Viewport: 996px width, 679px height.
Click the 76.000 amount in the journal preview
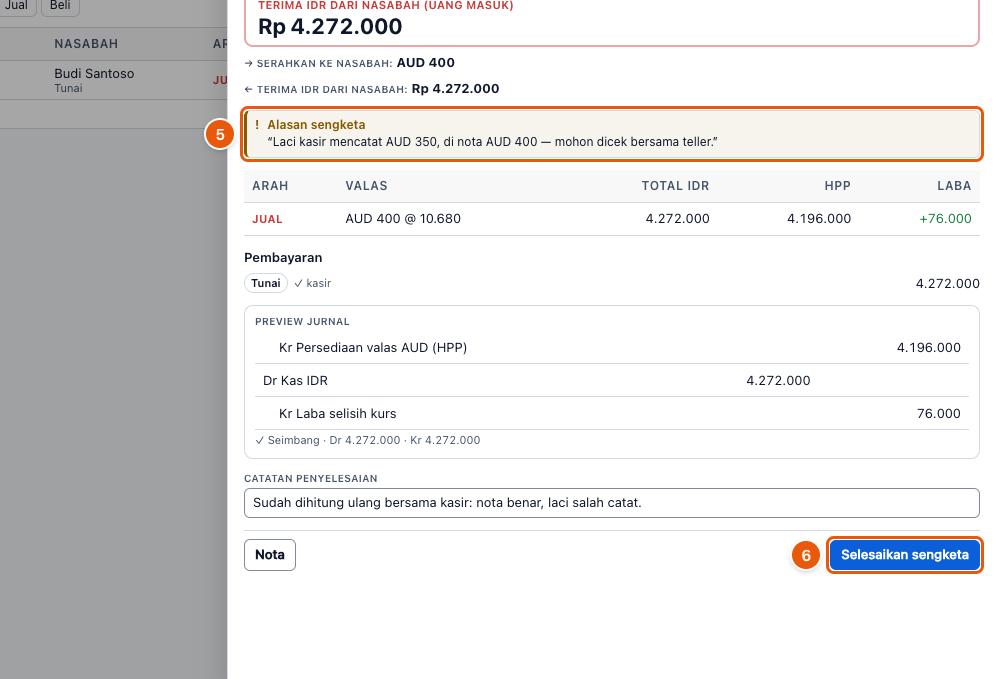939,414
